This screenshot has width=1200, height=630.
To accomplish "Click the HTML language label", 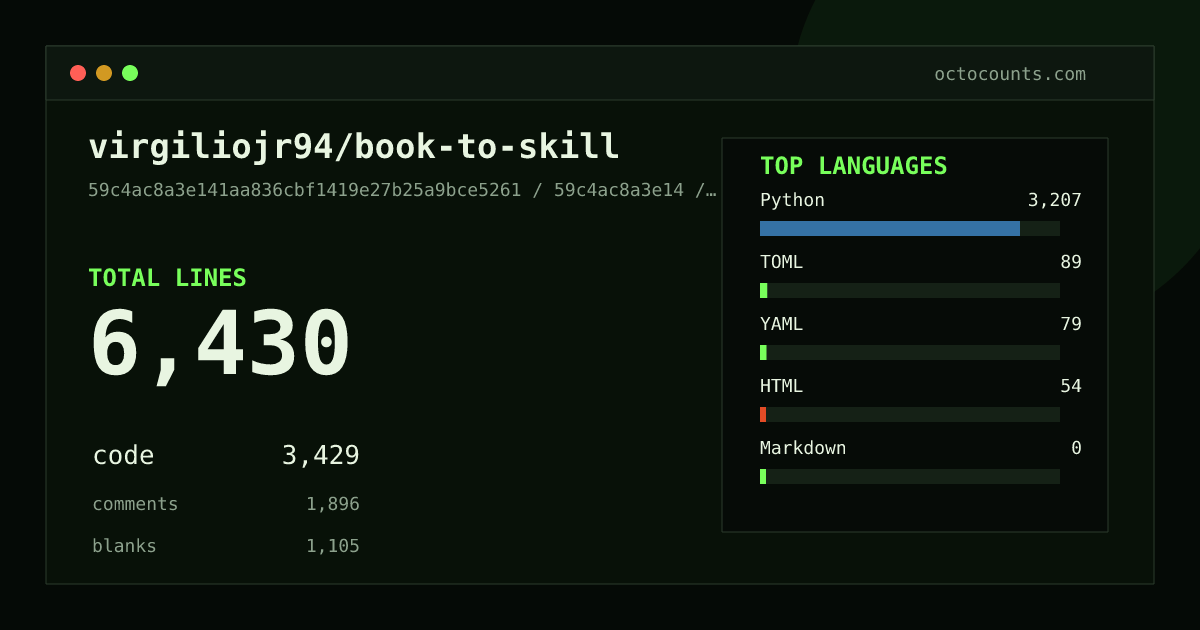I will pos(781,386).
